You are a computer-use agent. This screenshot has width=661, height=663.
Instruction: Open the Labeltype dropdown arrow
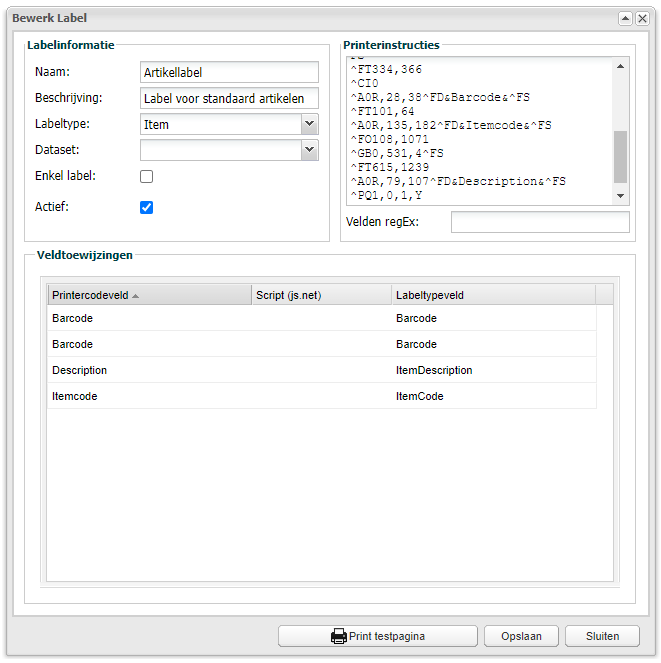click(310, 124)
